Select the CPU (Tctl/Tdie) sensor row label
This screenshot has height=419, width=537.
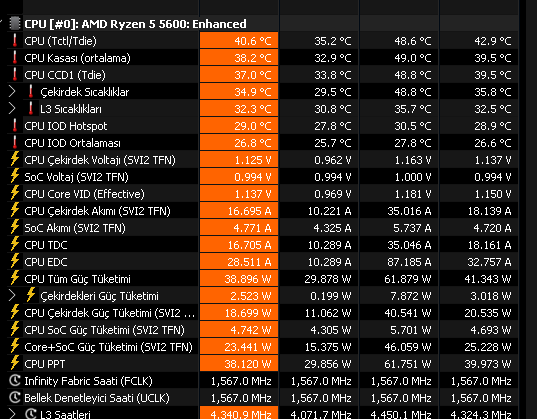61,41
